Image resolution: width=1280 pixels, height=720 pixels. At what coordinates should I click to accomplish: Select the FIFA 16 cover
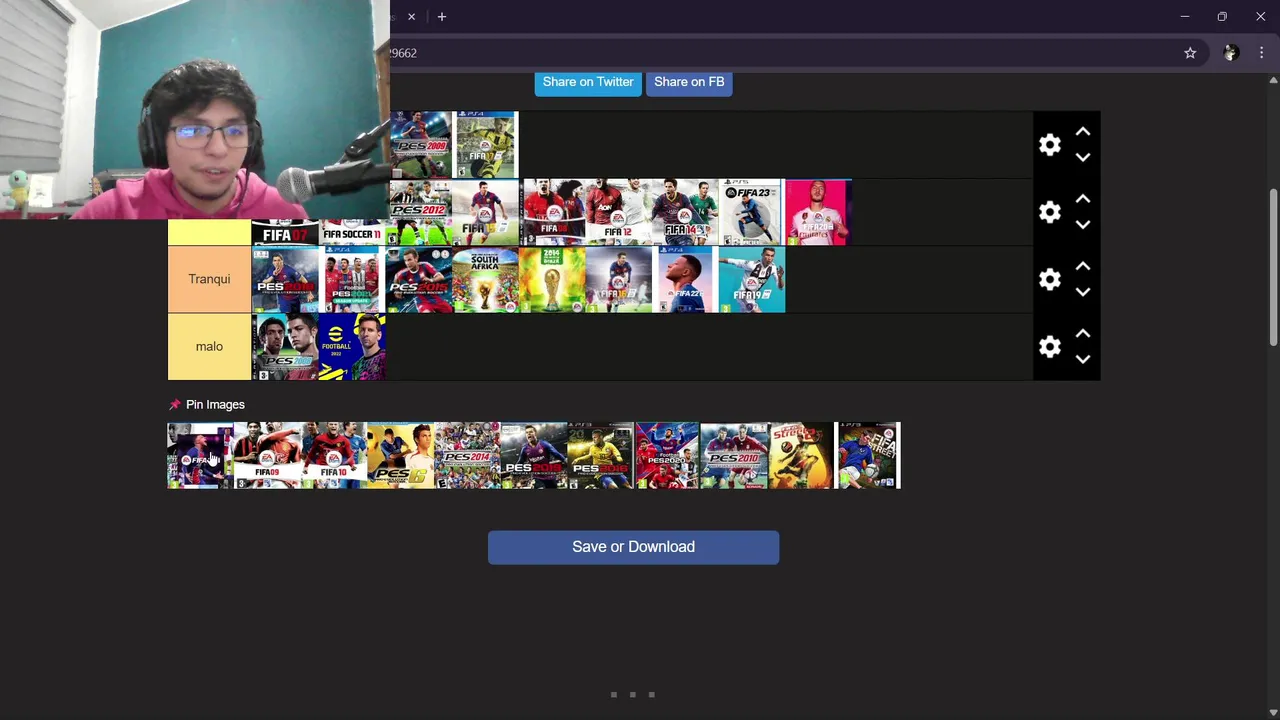(618, 279)
